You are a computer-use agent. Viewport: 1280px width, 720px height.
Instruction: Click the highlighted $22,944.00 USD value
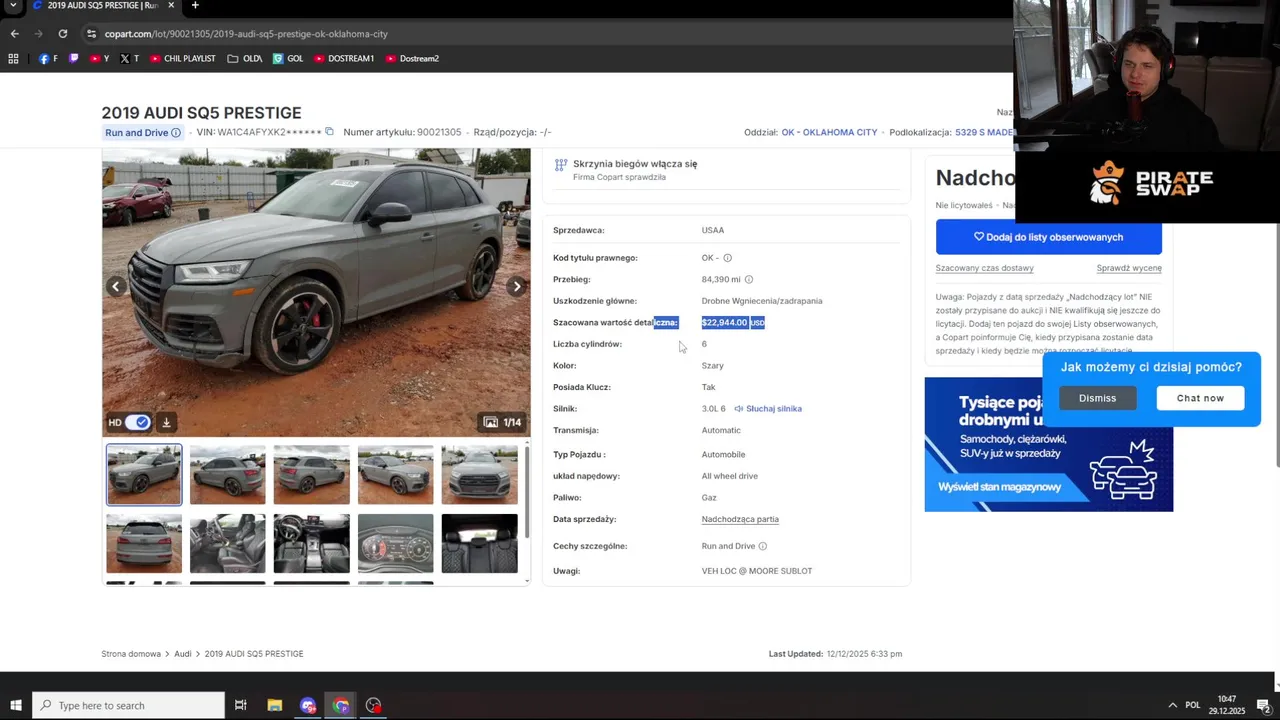pos(733,323)
